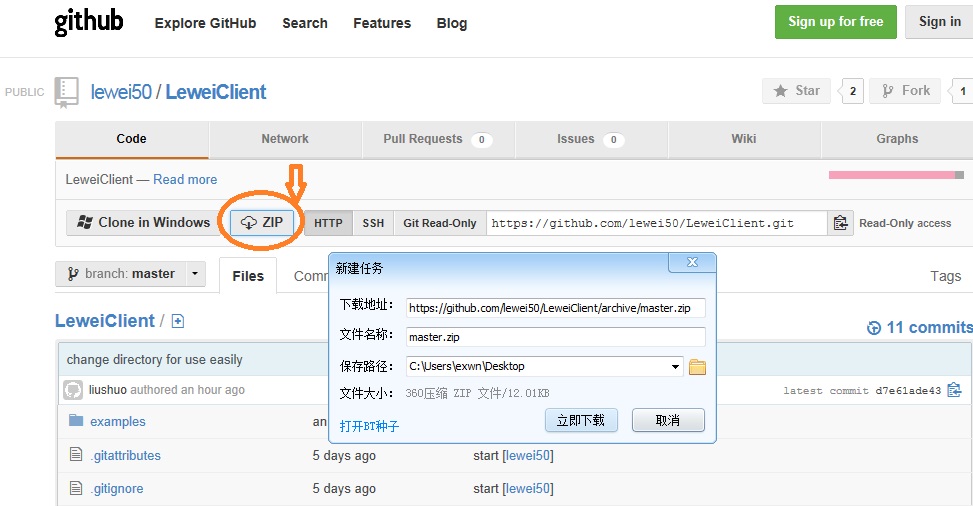Screen dimensions: 973x506
Task: Click the liushuo author link
Action: [107, 390]
